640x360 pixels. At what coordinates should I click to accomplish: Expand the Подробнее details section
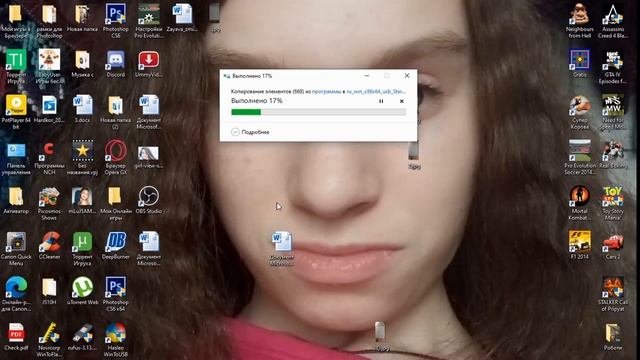(250, 132)
